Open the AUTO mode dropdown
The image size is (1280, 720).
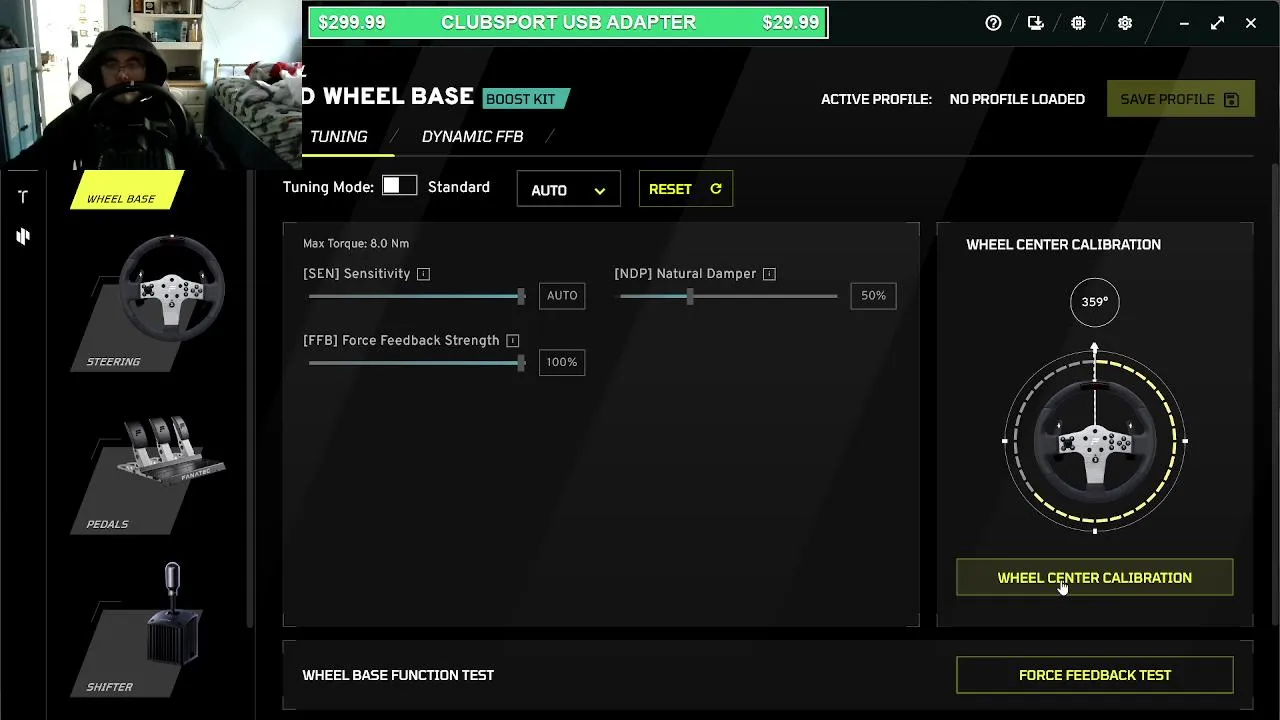point(568,190)
